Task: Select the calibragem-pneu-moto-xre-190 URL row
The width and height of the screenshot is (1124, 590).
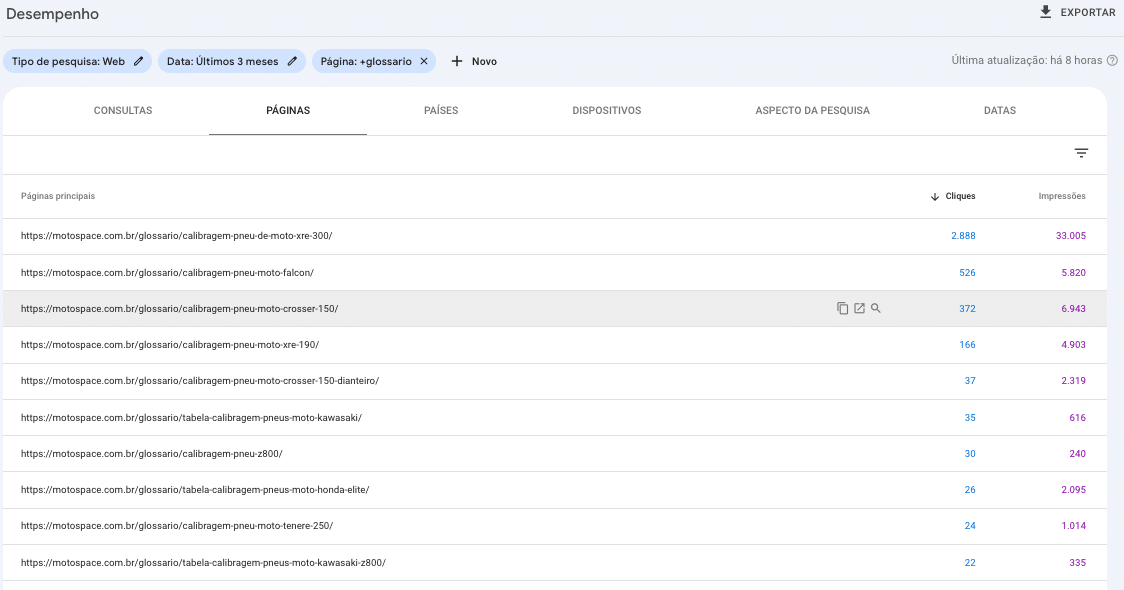Action: [x=555, y=345]
